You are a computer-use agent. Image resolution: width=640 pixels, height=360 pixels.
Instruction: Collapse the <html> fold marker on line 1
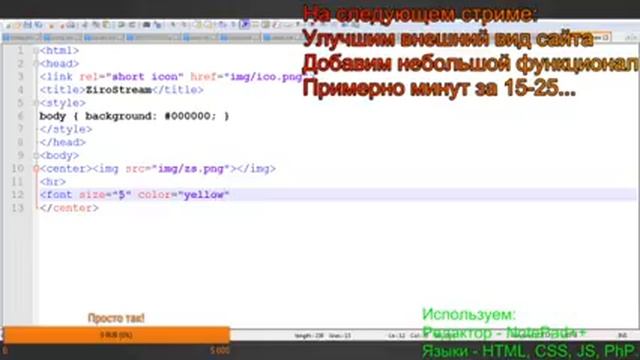coord(36,51)
